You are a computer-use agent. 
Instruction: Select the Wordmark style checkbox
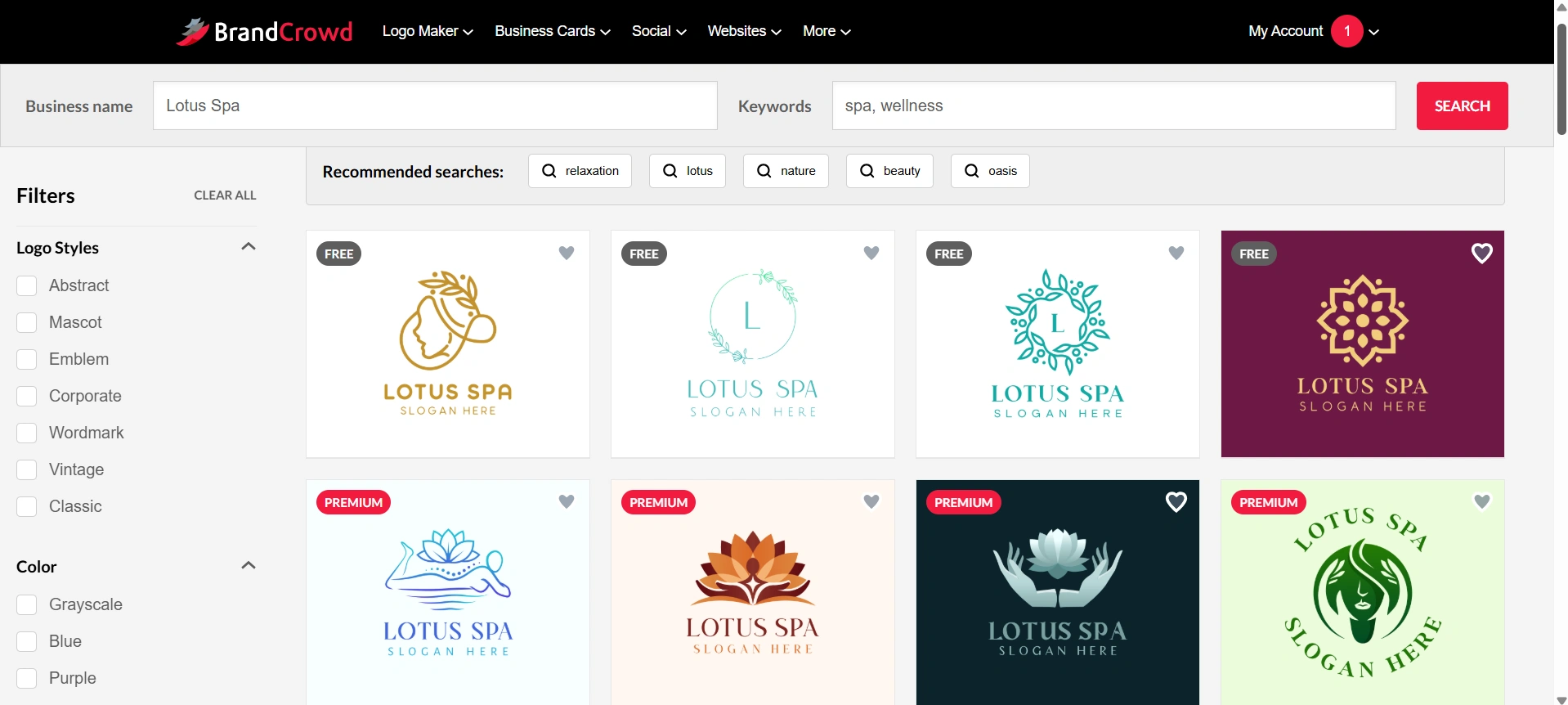click(27, 433)
